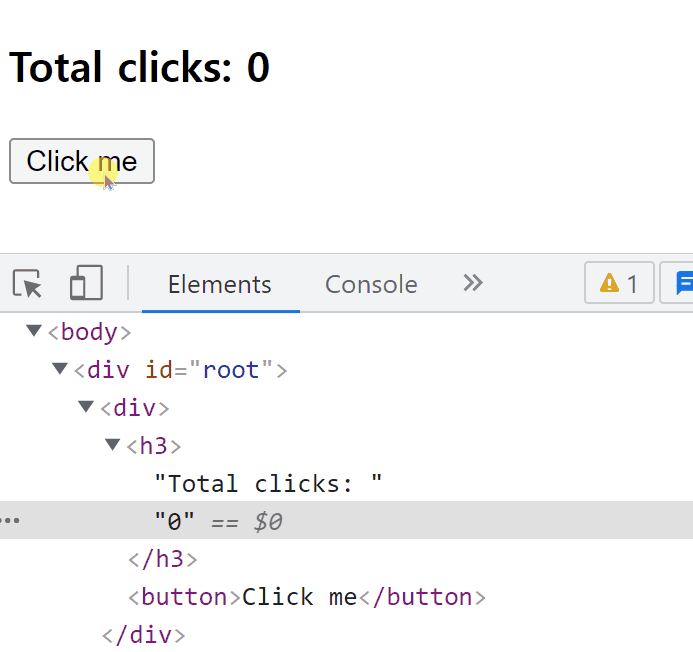Image resolution: width=693 pixels, height=652 pixels.
Task: Collapse the body element node
Action: 34,330
